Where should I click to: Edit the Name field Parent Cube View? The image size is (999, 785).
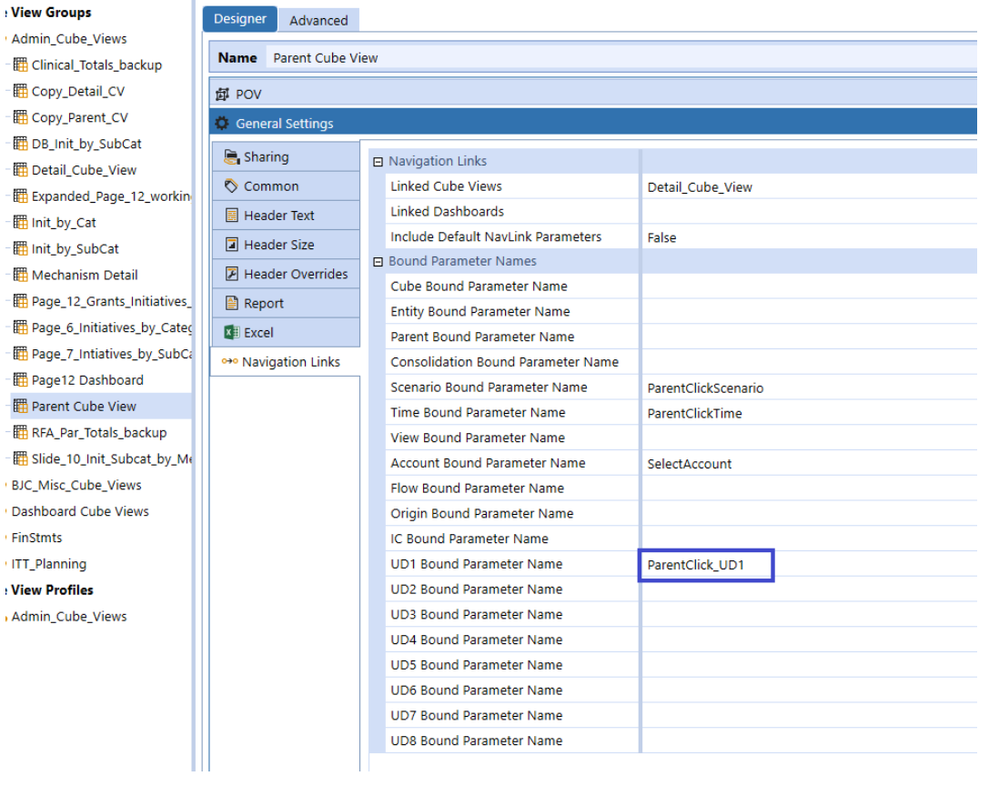point(622,58)
